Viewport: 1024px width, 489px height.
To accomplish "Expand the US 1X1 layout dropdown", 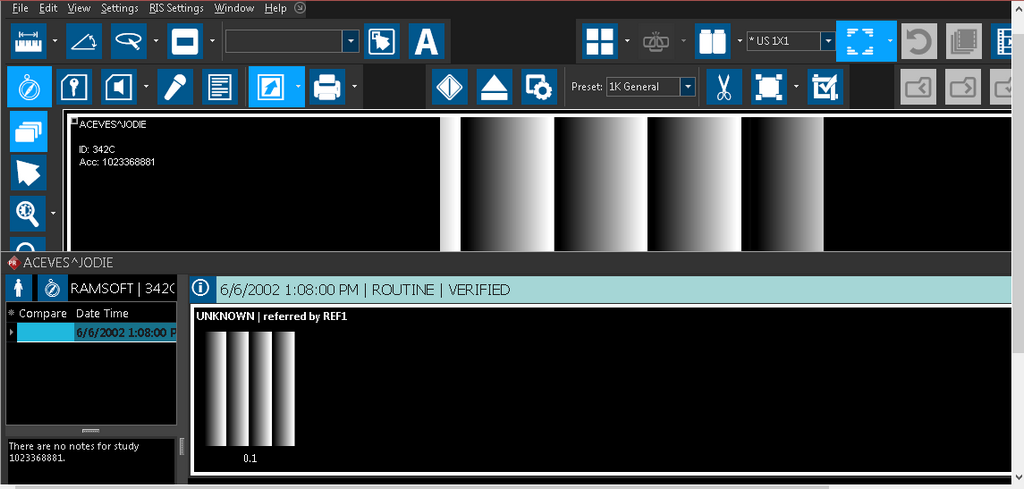I will click(827, 41).
